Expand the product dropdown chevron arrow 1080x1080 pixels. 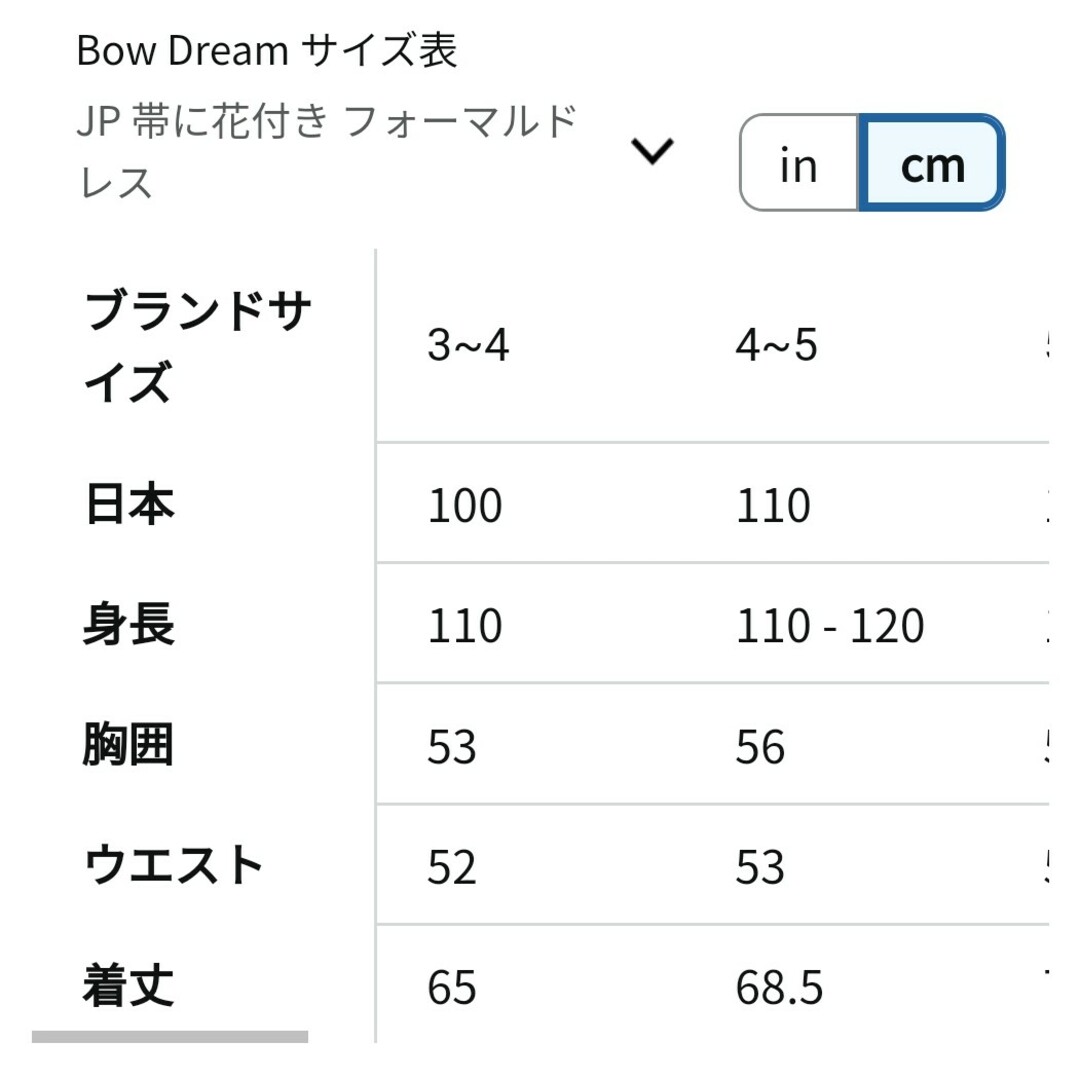click(652, 151)
